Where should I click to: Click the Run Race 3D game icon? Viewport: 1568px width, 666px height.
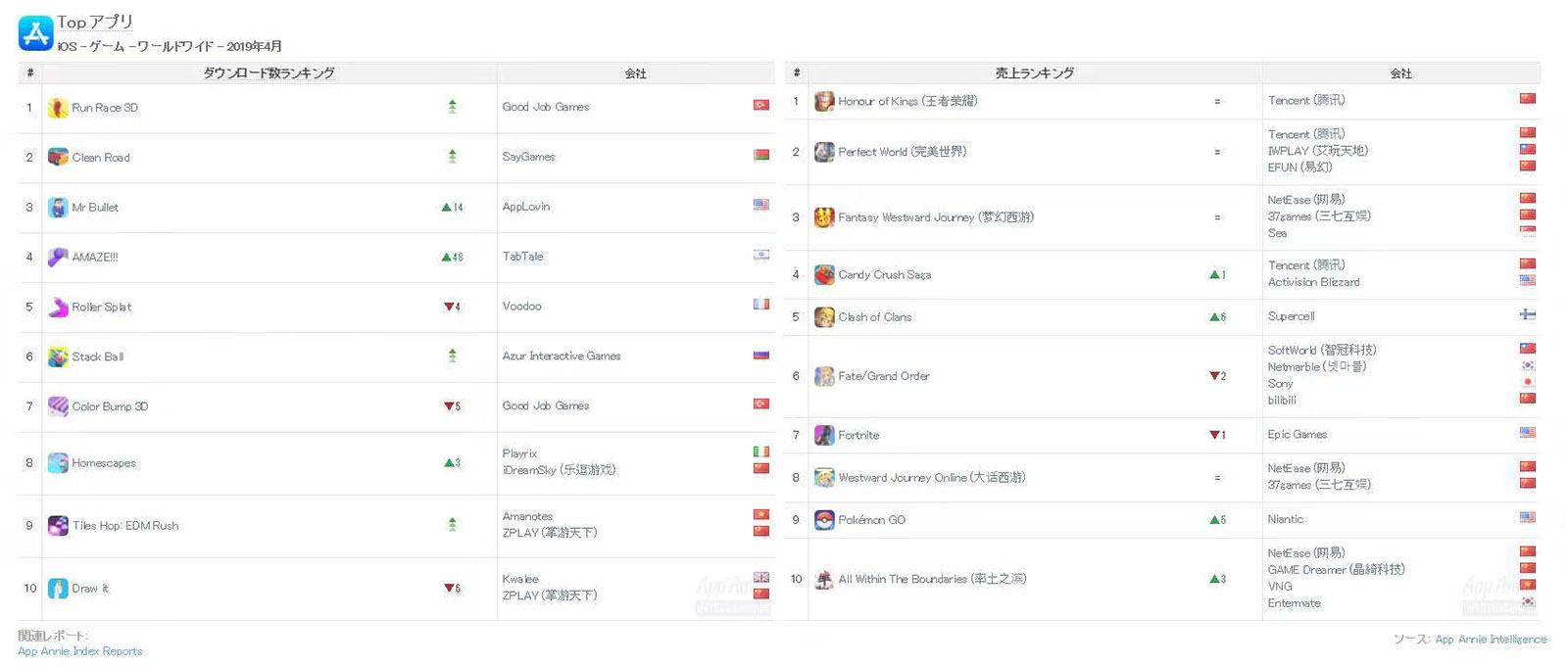pos(58,108)
